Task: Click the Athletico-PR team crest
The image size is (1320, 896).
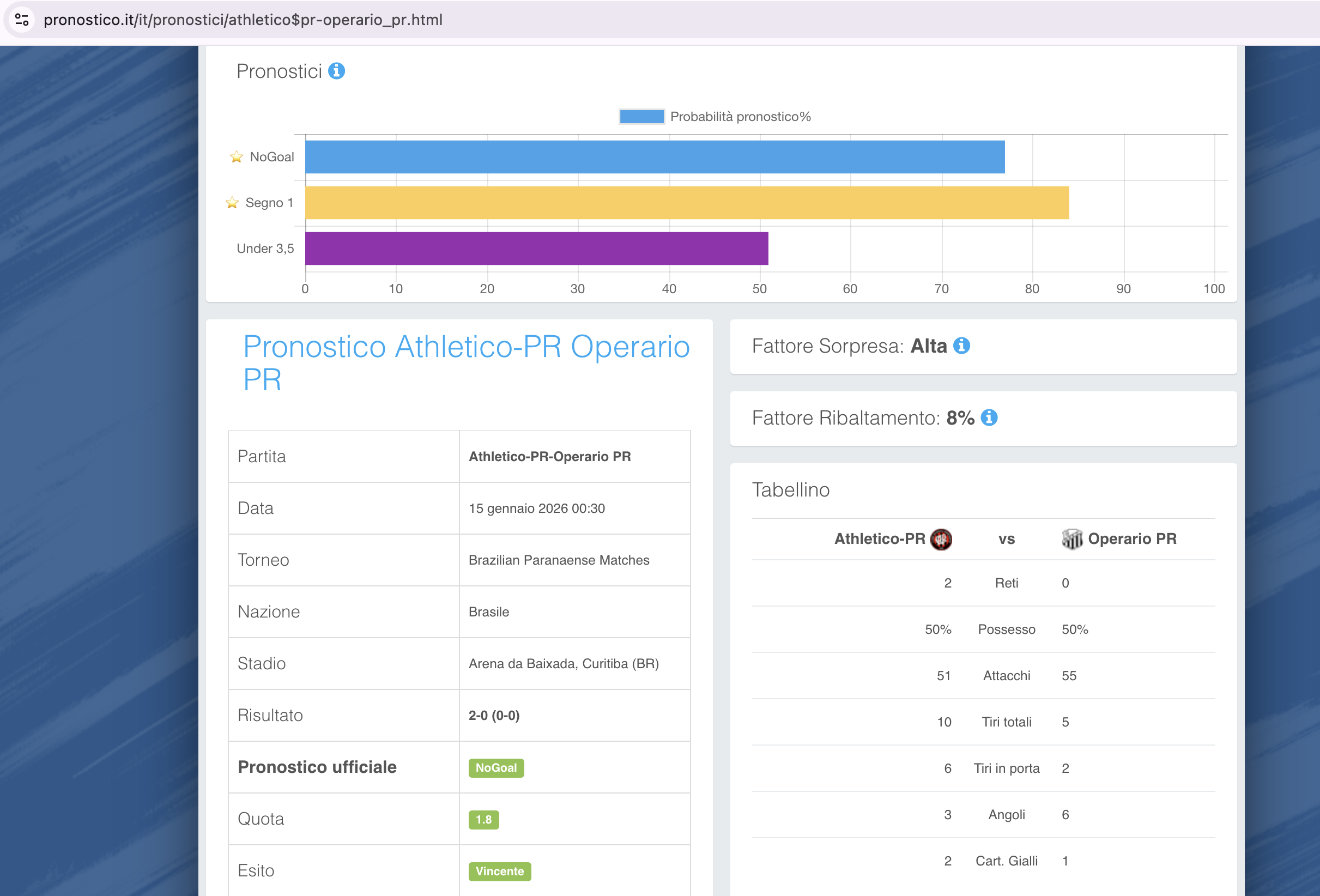Action: tap(941, 538)
